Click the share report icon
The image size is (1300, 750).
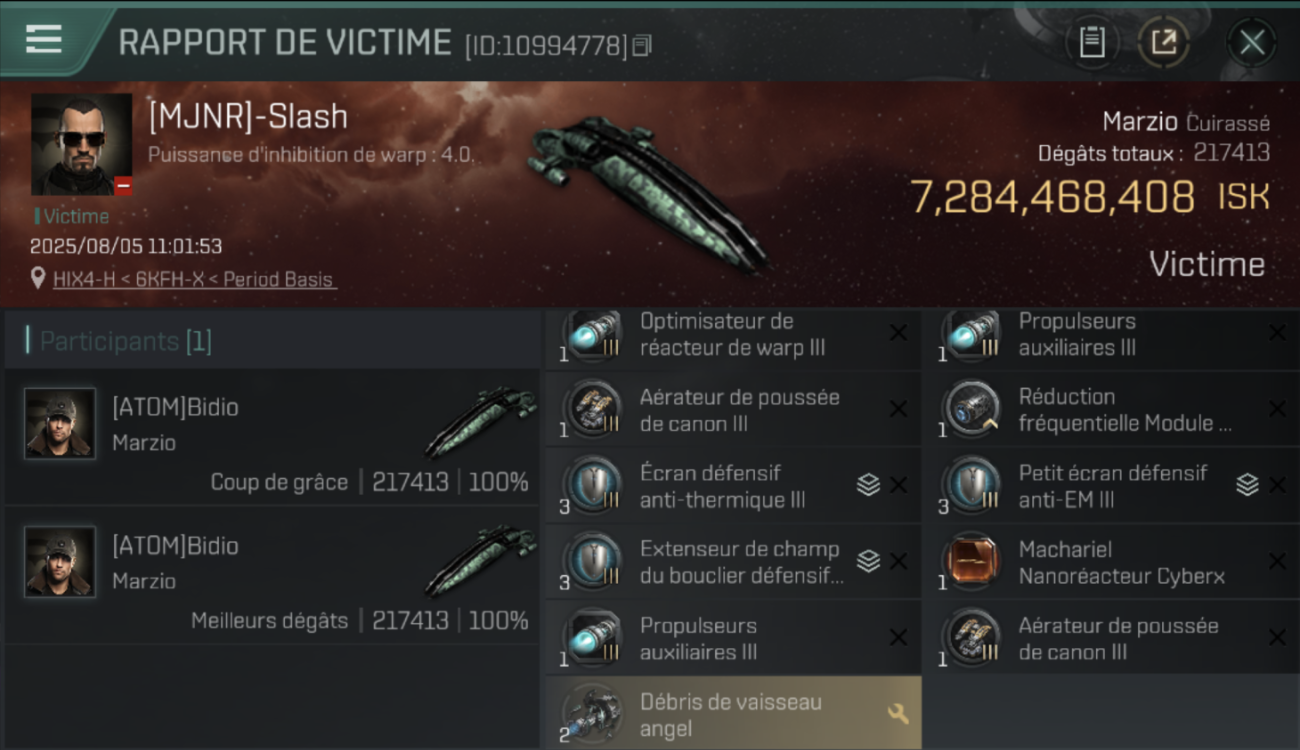[x=1164, y=42]
